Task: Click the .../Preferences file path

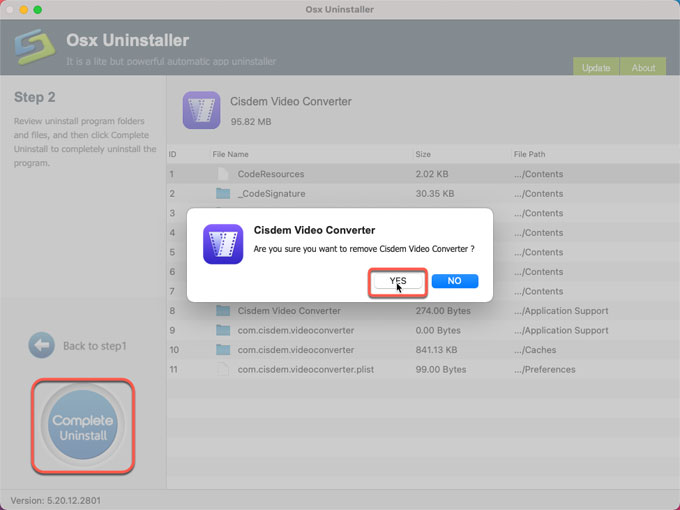Action: [545, 369]
